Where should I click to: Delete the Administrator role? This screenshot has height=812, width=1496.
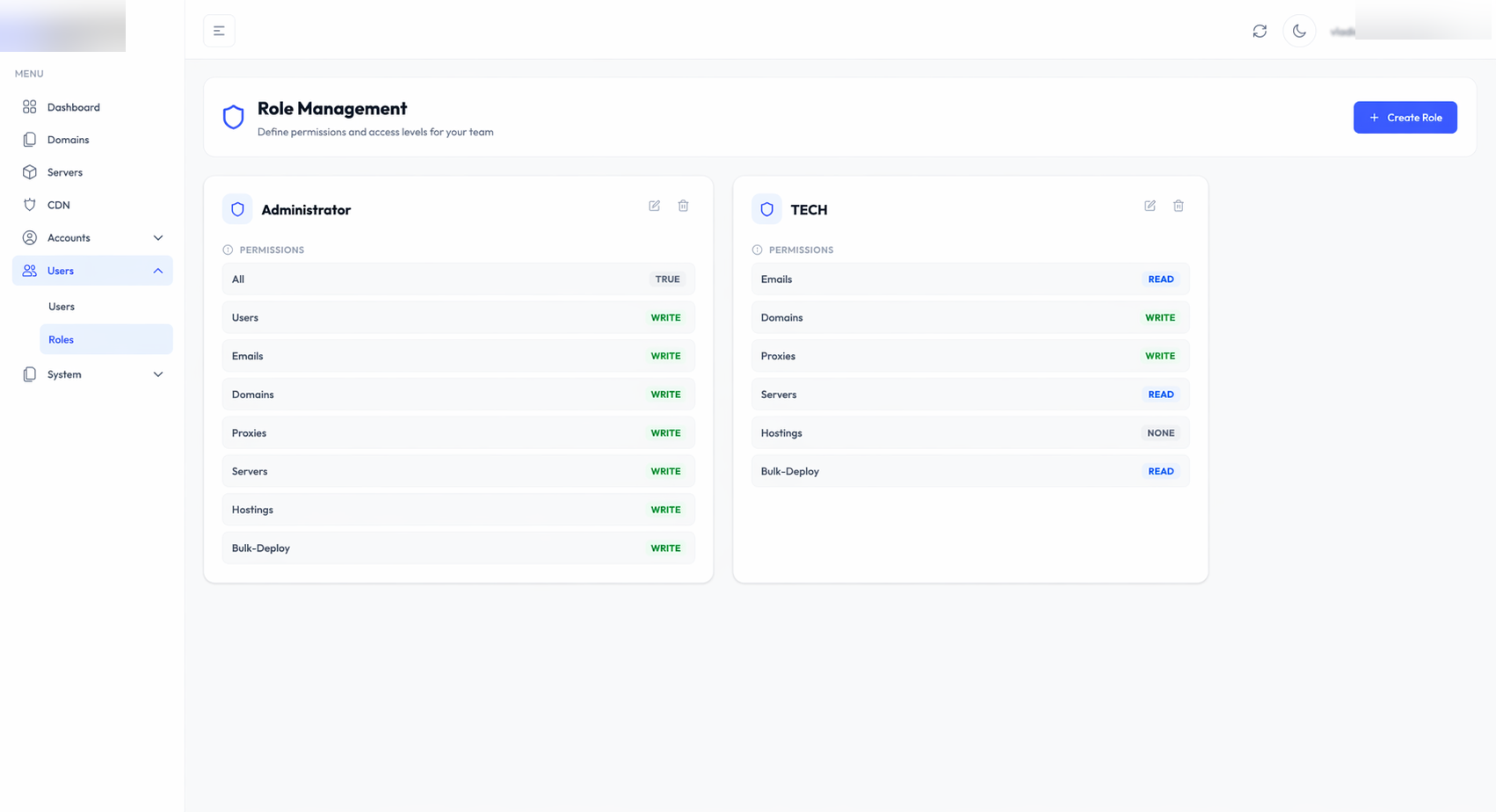point(683,206)
